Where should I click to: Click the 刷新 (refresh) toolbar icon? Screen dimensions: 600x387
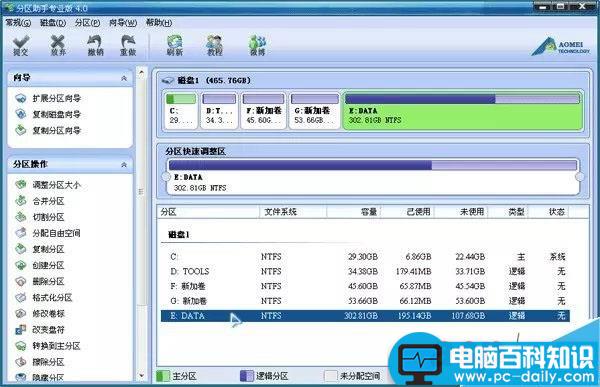point(174,46)
